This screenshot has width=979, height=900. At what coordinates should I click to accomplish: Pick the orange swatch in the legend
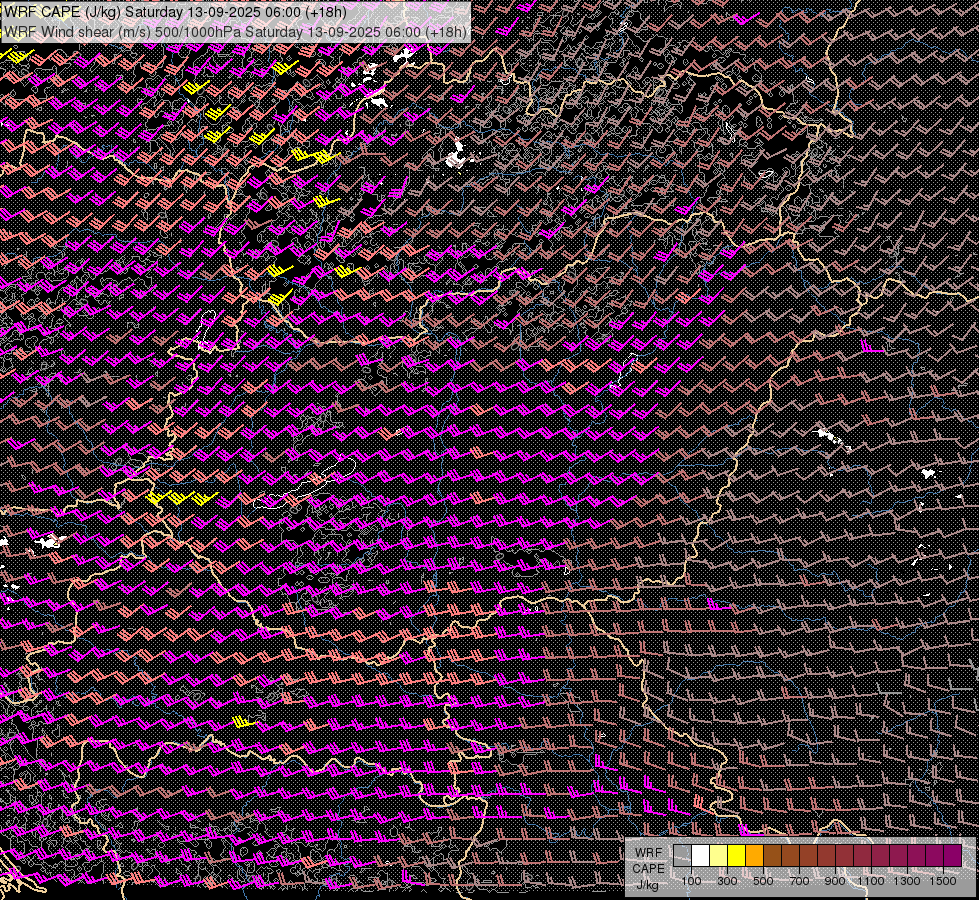tap(755, 855)
